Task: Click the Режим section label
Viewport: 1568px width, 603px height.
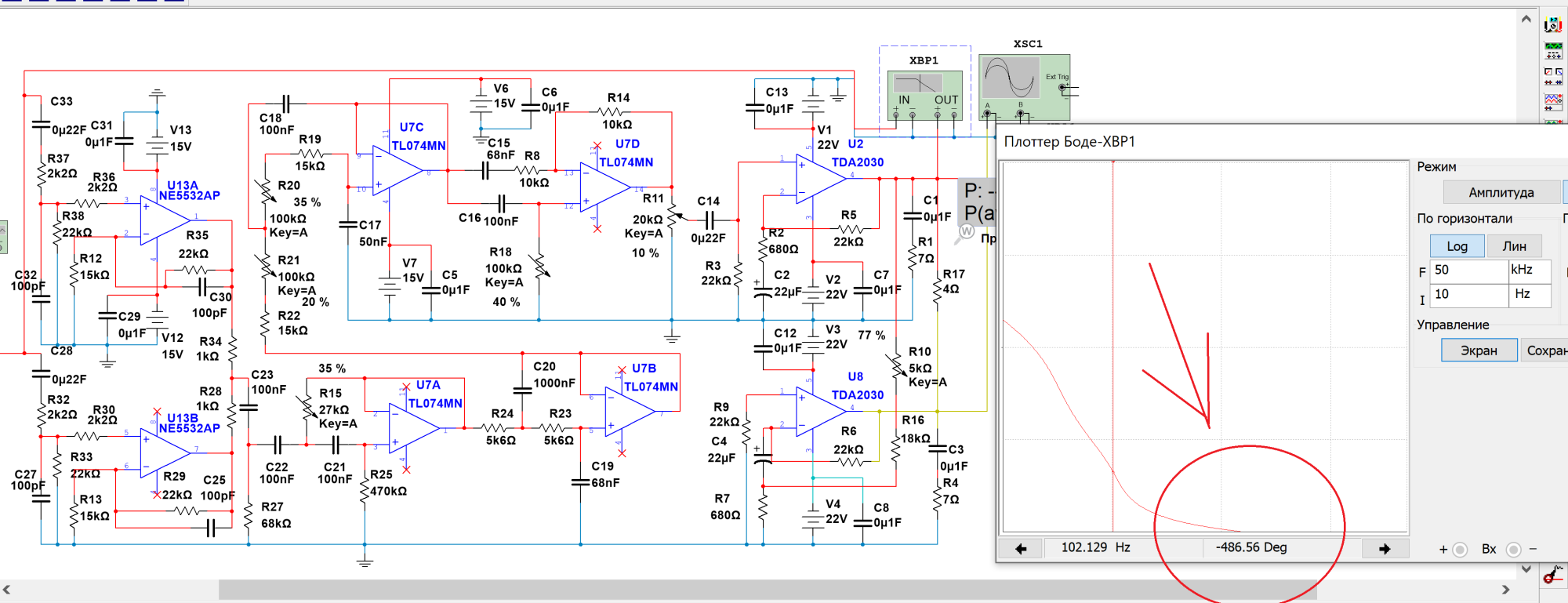Action: [1436, 167]
